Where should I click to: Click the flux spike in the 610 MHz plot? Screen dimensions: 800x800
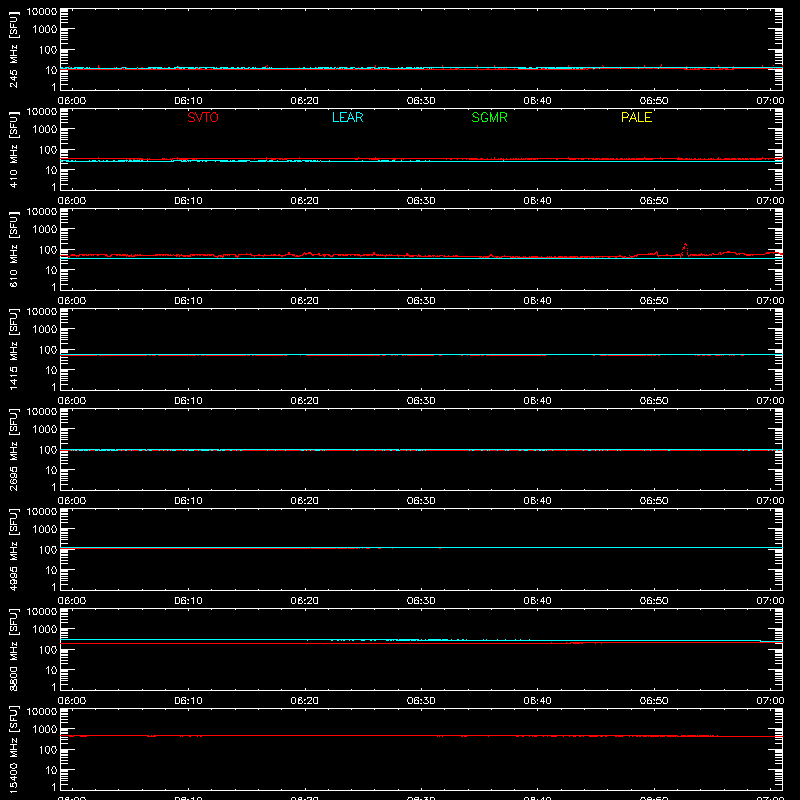[x=685, y=249]
